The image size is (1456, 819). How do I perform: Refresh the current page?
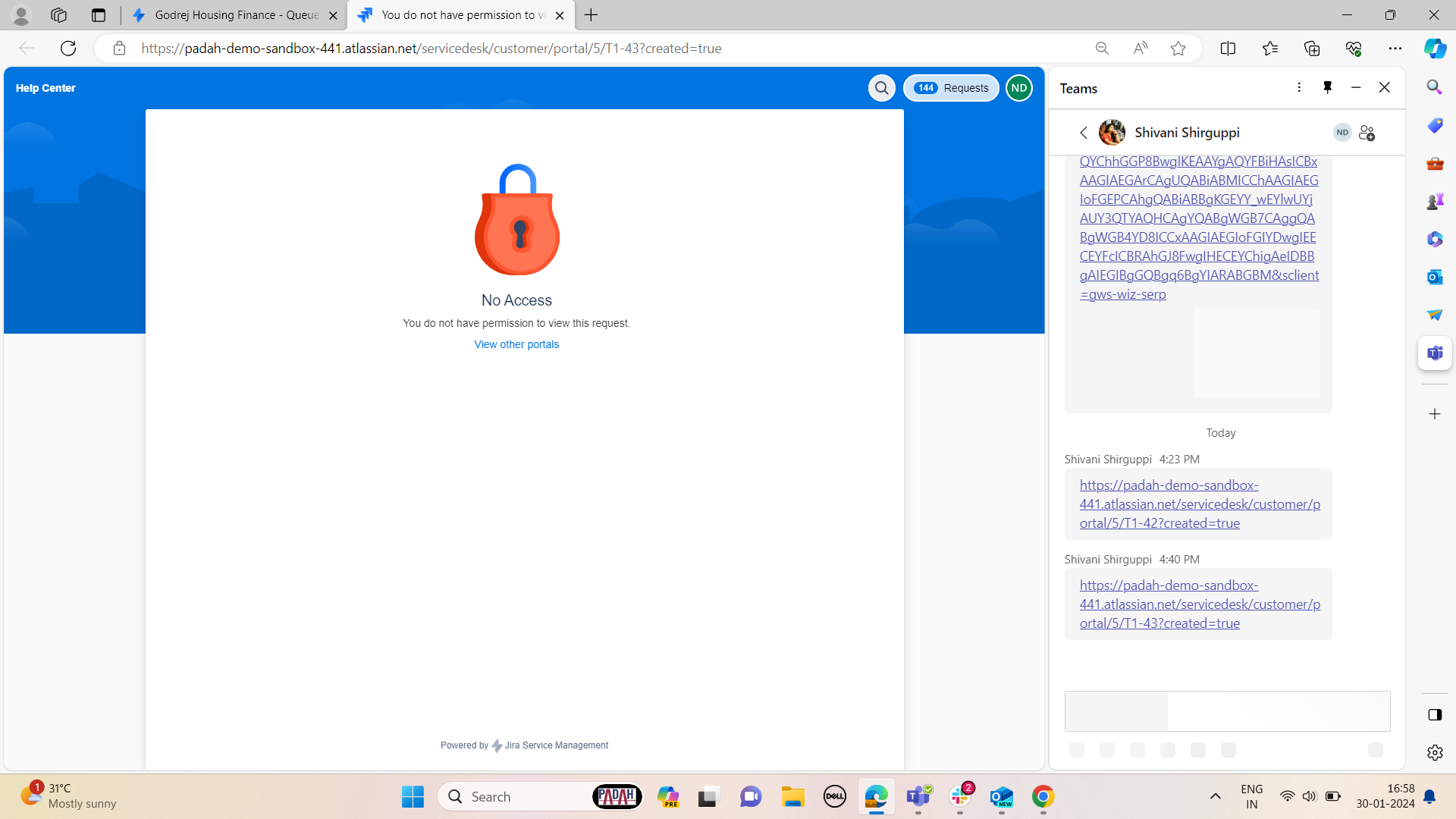[68, 49]
